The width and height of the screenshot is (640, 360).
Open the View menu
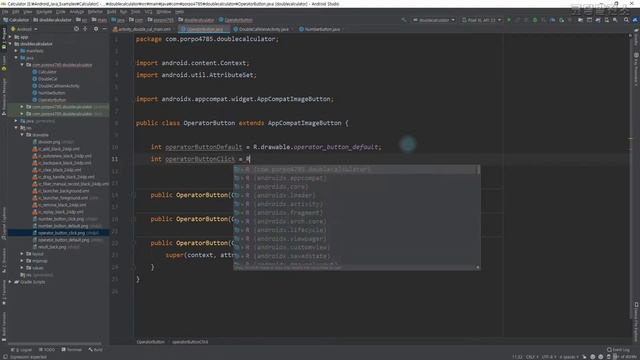27,12
